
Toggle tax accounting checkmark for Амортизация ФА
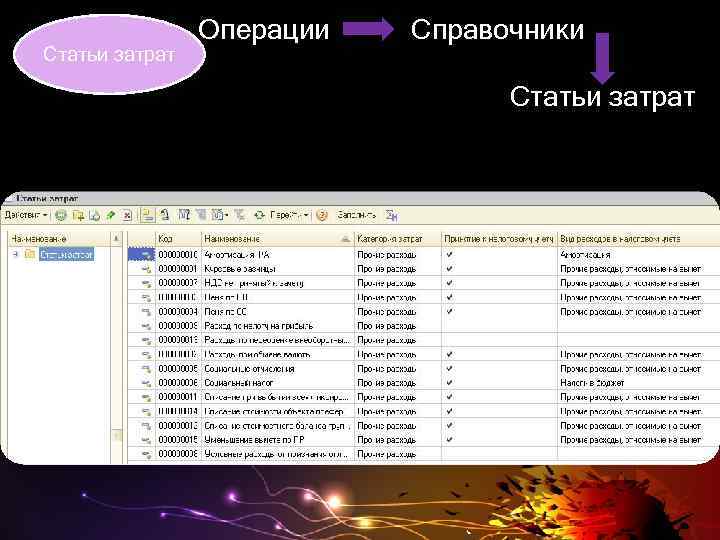tap(449, 254)
